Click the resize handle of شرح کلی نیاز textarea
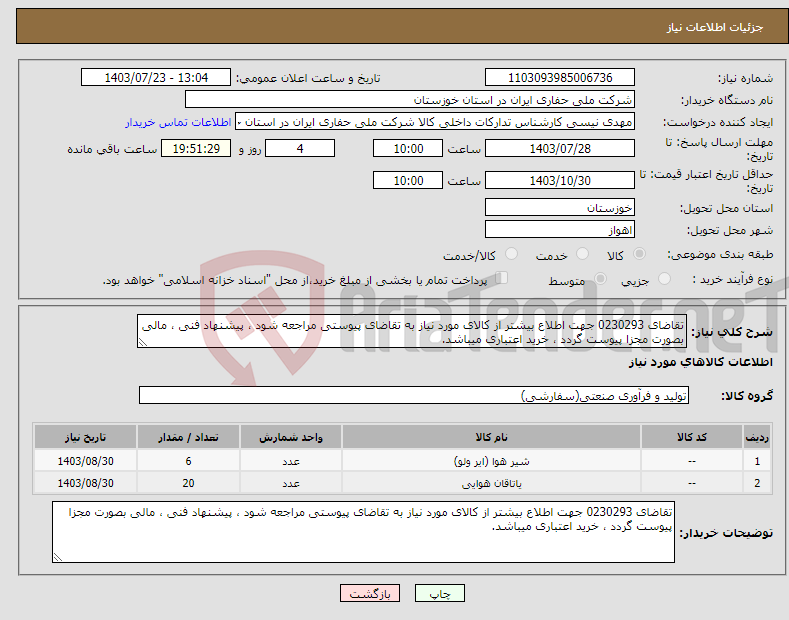Image resolution: width=789 pixels, height=620 pixels. coord(142,343)
